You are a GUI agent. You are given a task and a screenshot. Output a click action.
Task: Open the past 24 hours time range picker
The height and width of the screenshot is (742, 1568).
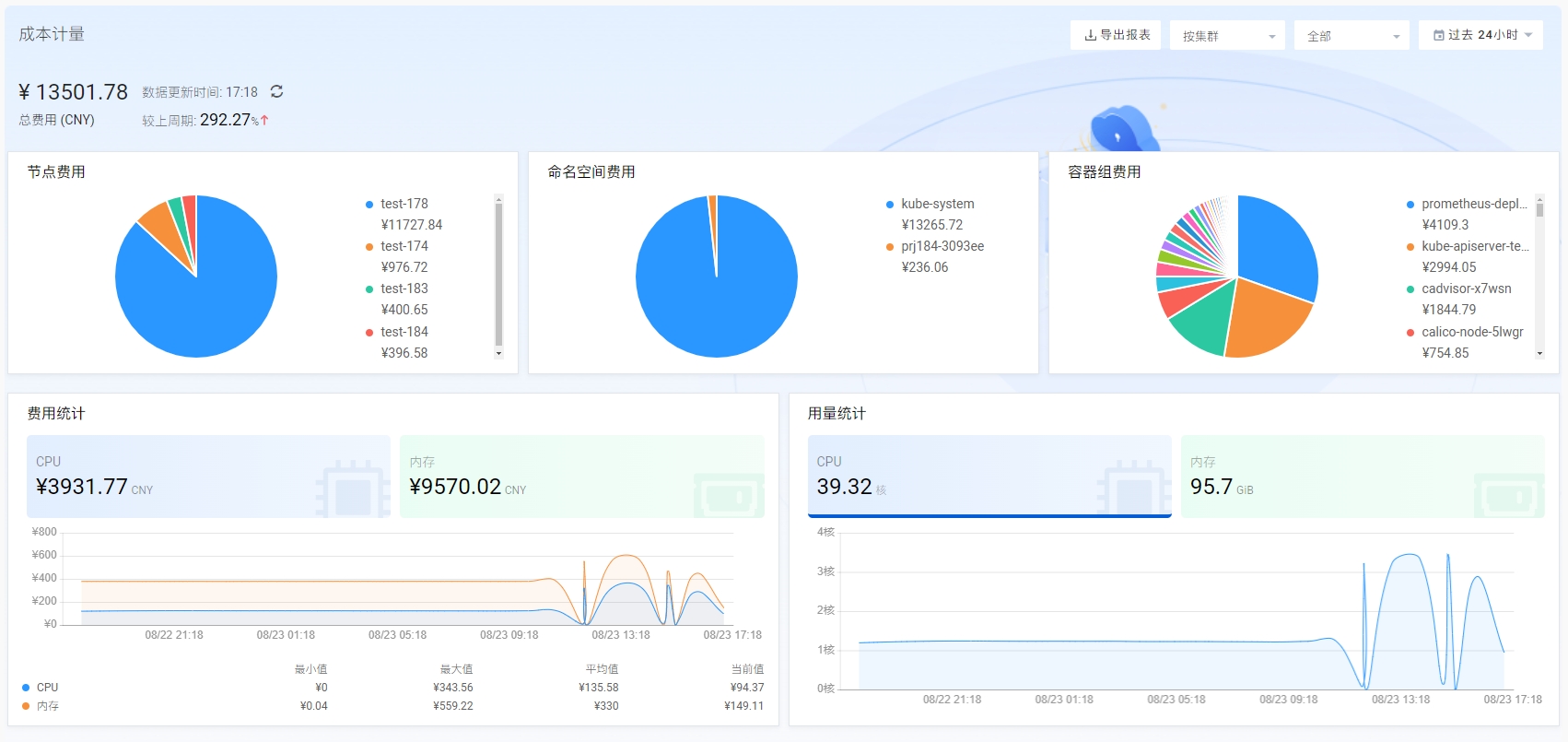click(1480, 35)
